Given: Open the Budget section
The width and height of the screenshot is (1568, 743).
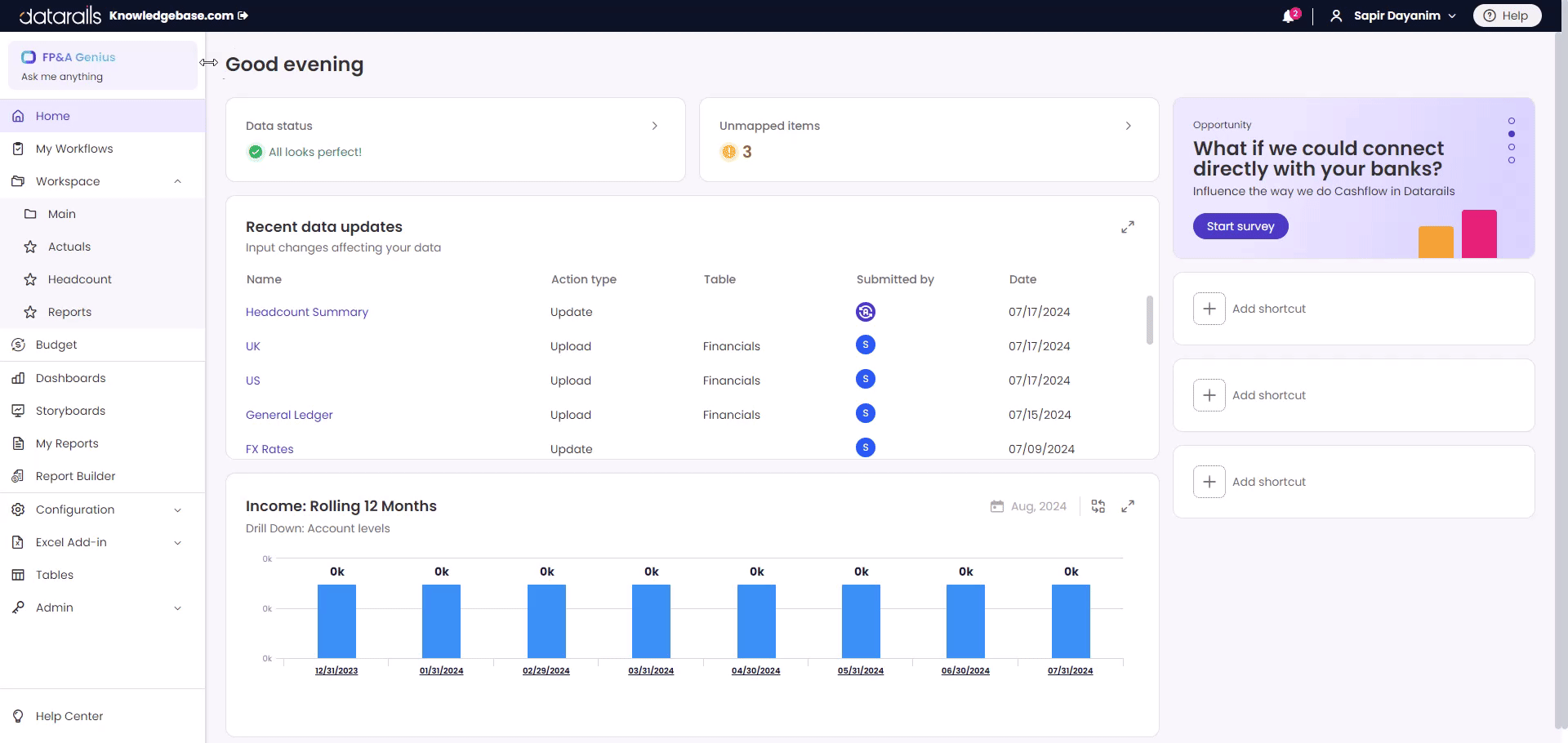Looking at the screenshot, I should (56, 345).
